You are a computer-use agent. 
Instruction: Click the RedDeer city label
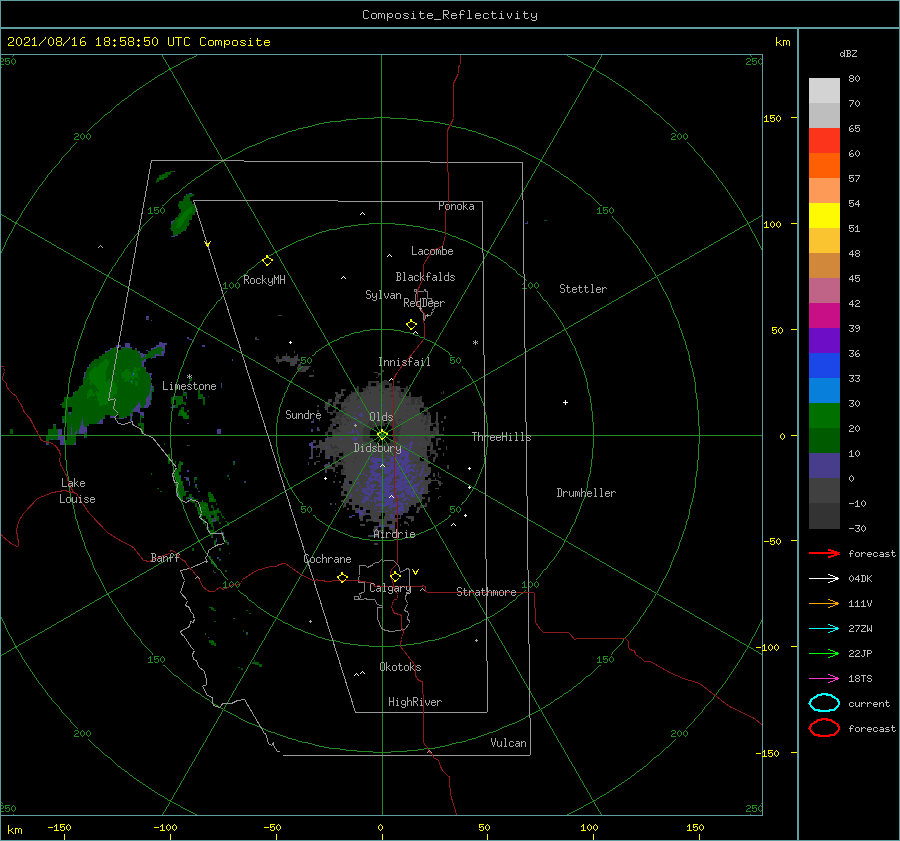[x=424, y=303]
